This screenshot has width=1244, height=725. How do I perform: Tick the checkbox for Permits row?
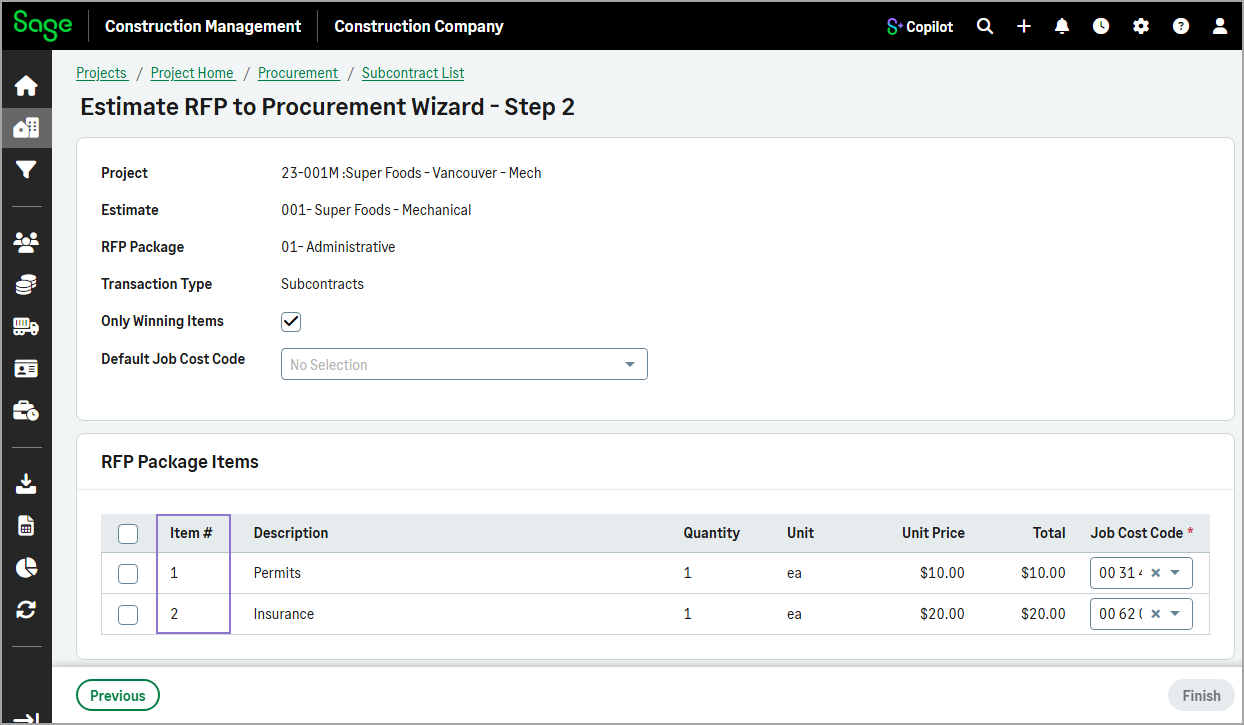[x=128, y=573]
